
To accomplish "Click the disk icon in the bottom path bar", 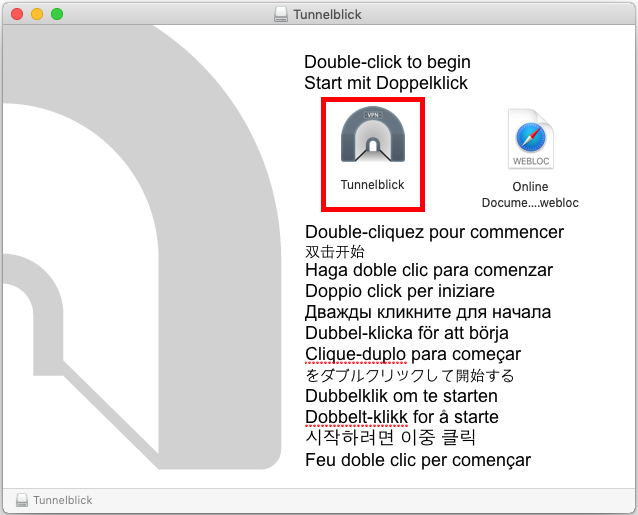I will (22, 500).
